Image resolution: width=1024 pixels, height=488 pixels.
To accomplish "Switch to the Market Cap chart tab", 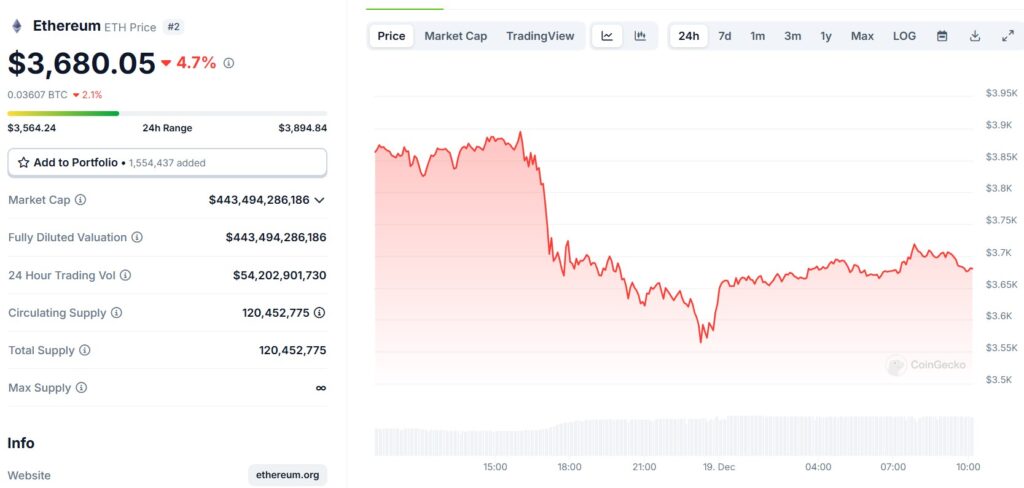I will point(456,36).
